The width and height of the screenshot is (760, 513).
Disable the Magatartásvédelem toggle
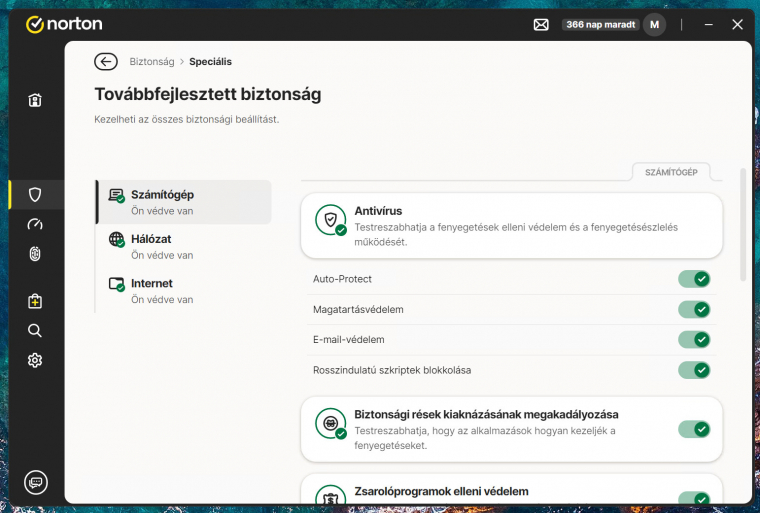click(x=694, y=310)
